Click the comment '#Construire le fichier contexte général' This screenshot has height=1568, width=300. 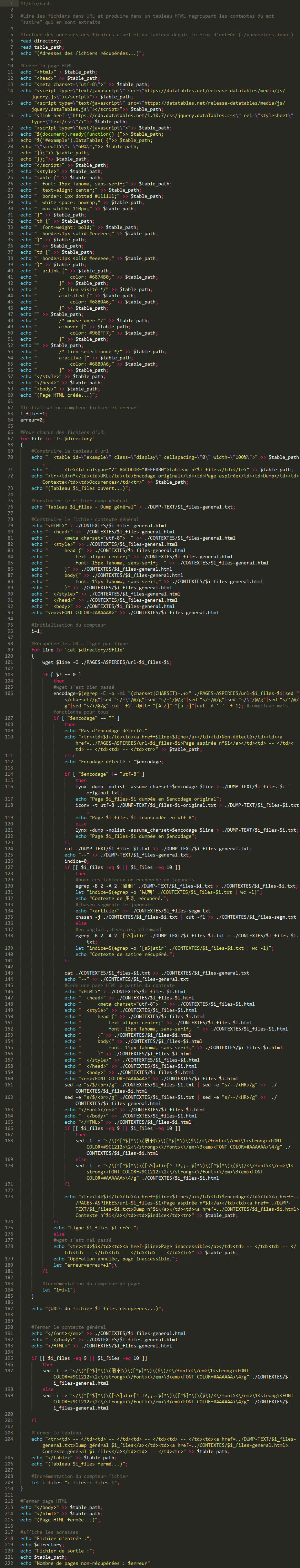[85, 519]
